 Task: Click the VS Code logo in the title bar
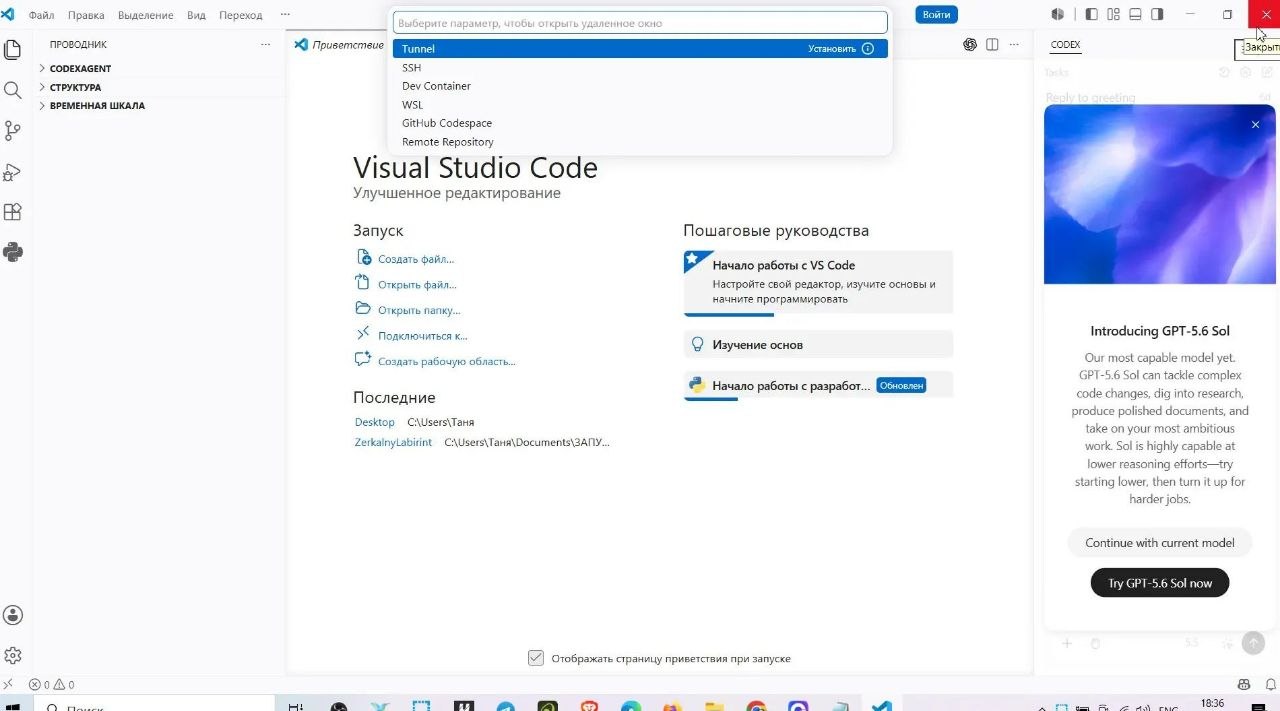coord(9,14)
